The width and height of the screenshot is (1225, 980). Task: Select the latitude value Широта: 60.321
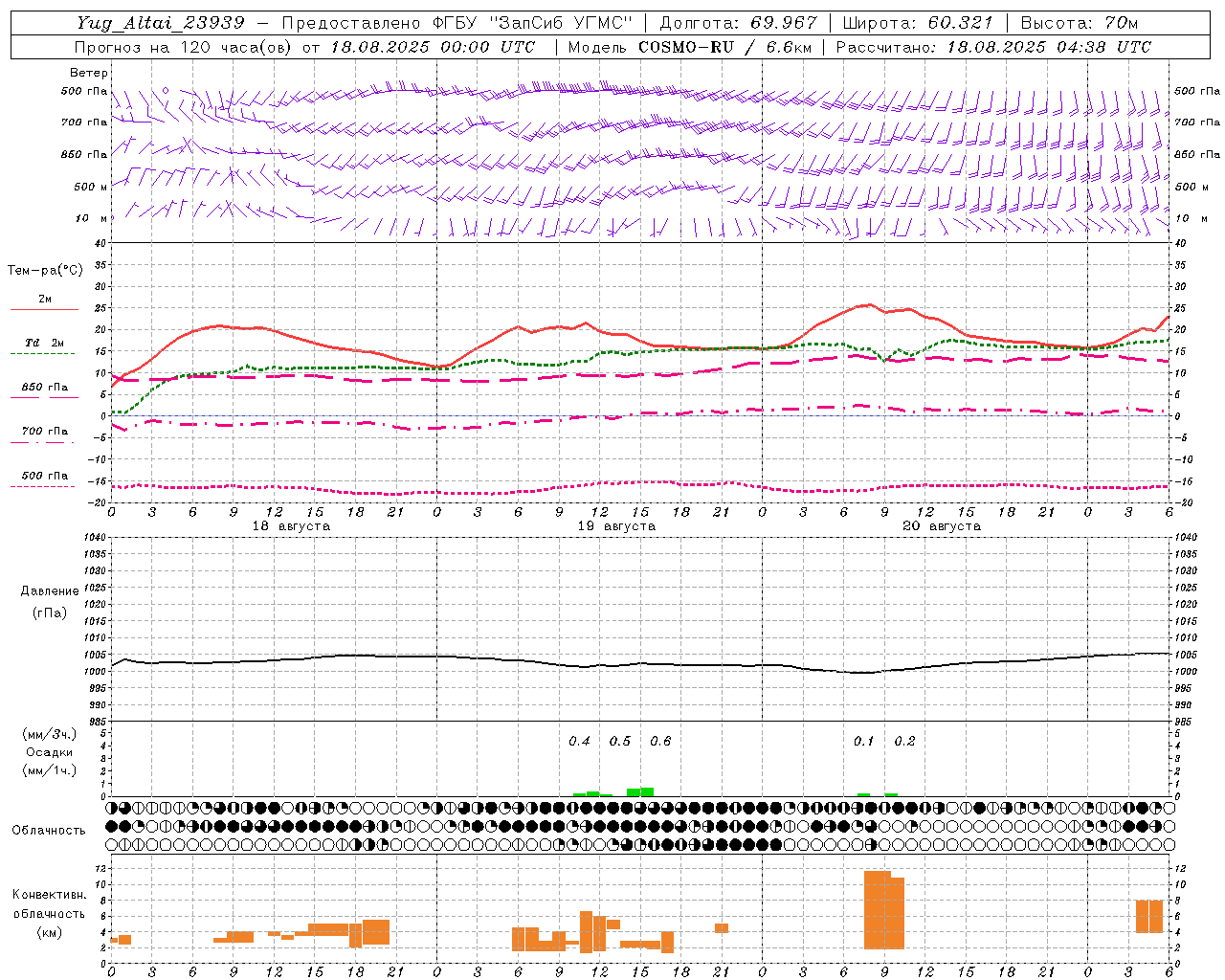pos(919,23)
